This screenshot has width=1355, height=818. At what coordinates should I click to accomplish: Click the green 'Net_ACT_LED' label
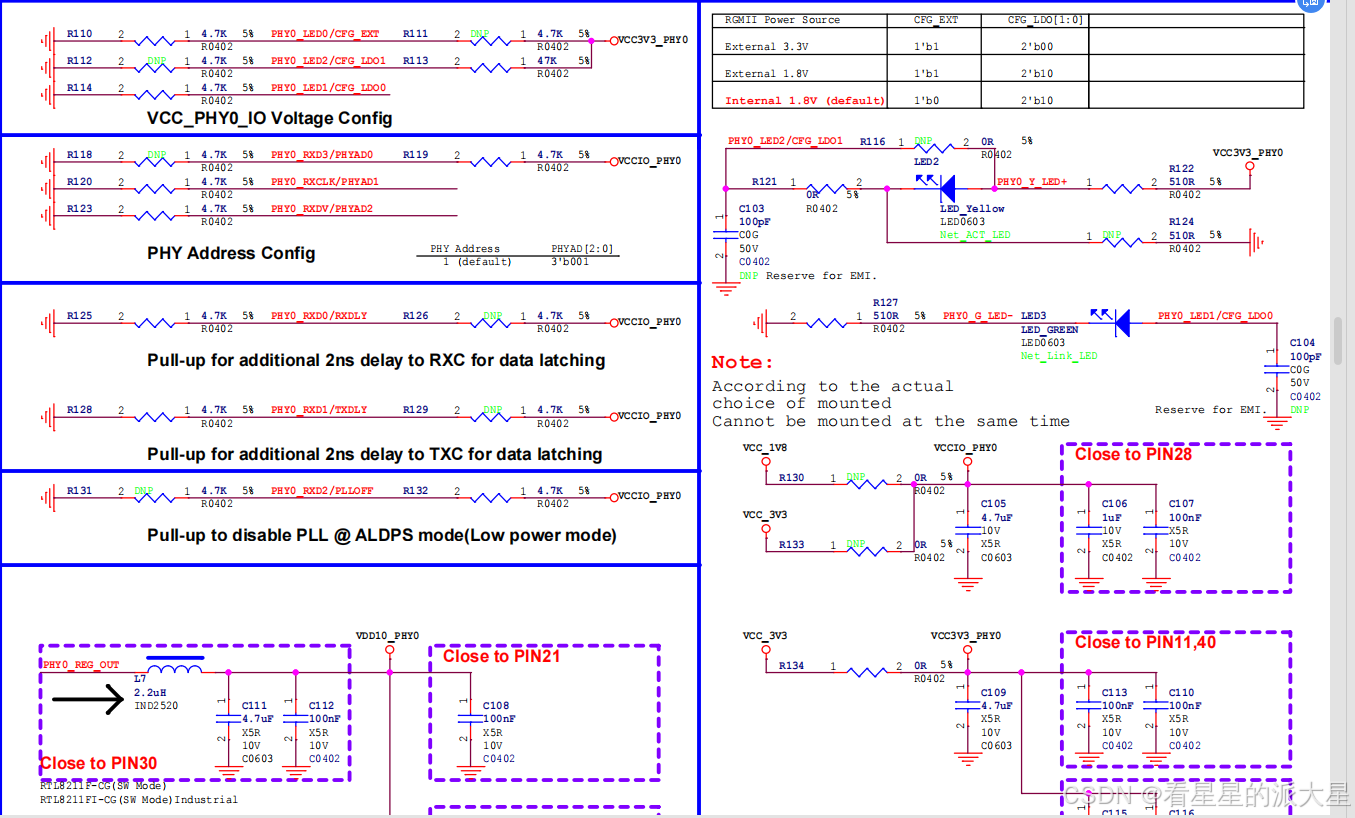975,235
